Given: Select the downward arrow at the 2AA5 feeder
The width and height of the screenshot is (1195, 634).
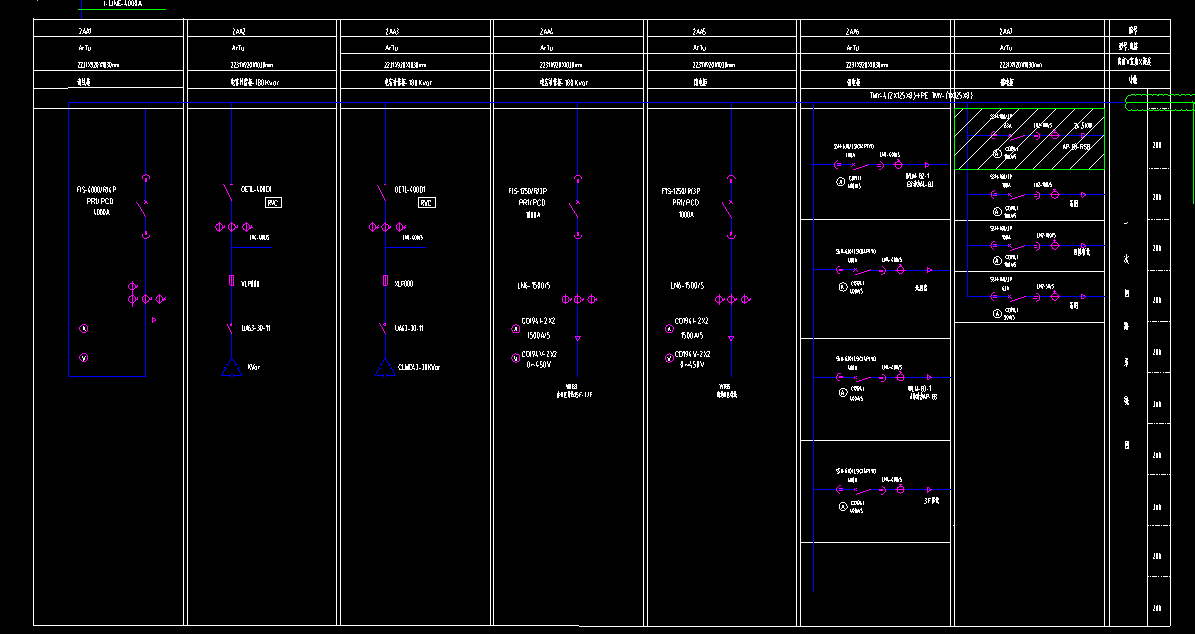Looking at the screenshot, I should [732, 338].
